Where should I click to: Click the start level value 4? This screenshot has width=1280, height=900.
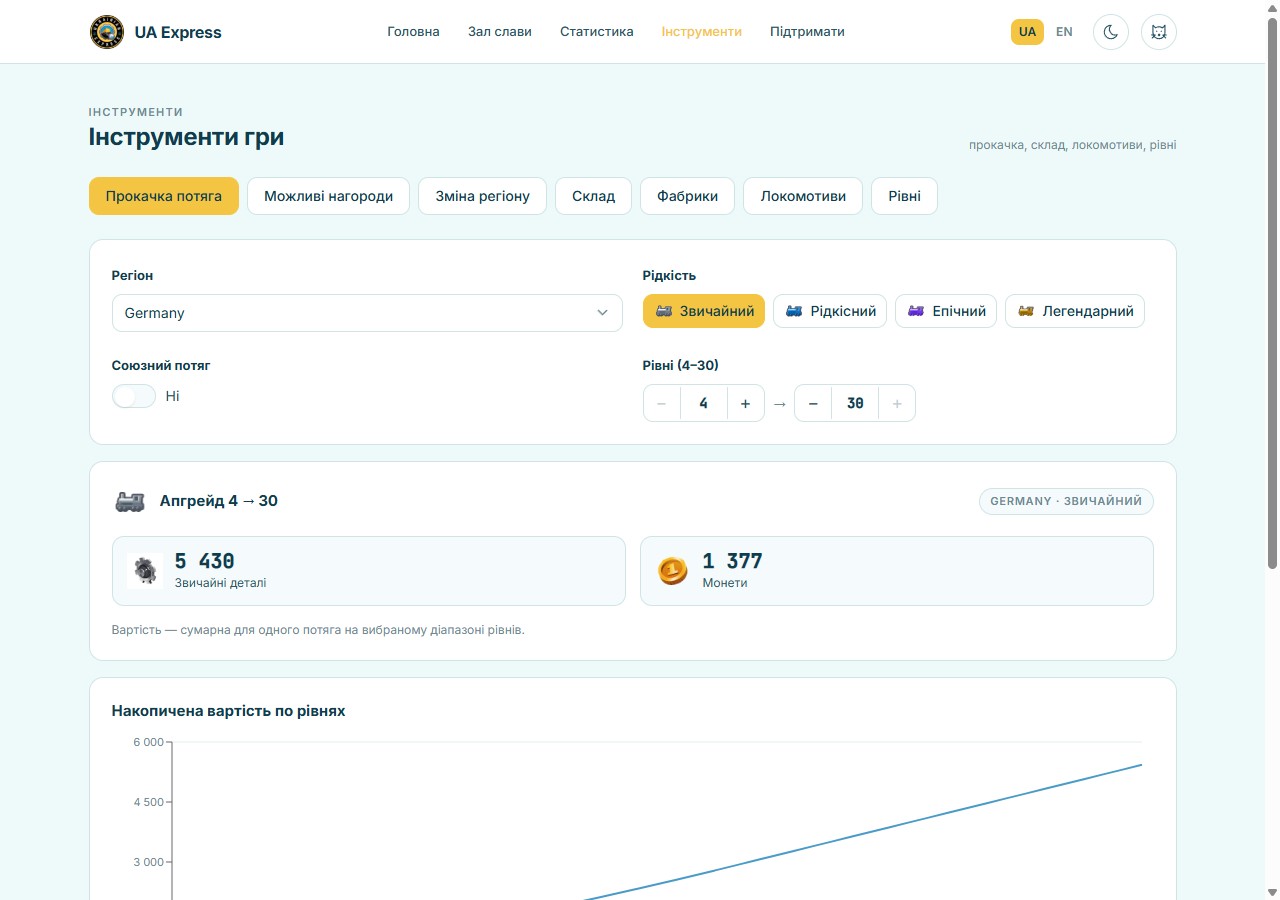[704, 403]
